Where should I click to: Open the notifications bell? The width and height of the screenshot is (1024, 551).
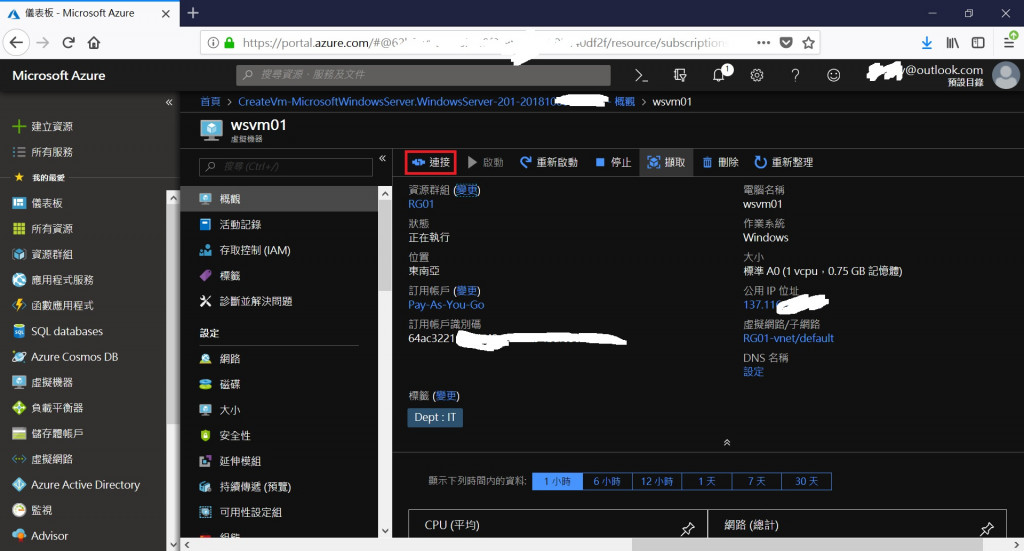[x=720, y=74]
